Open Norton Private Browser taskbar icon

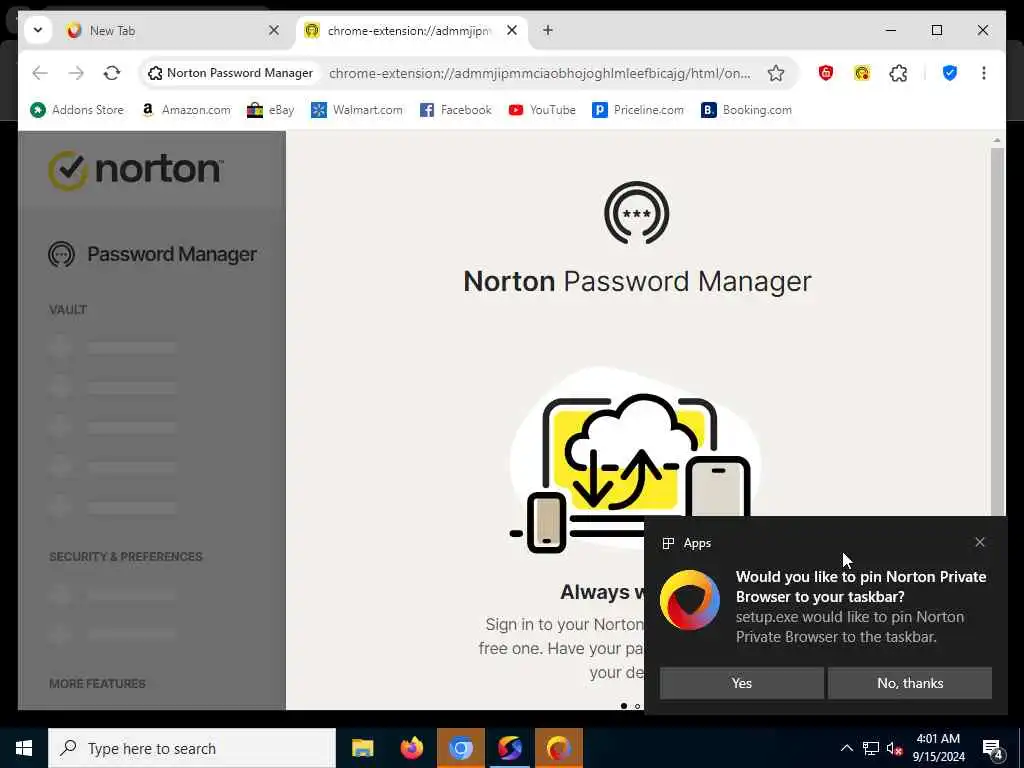pos(558,748)
